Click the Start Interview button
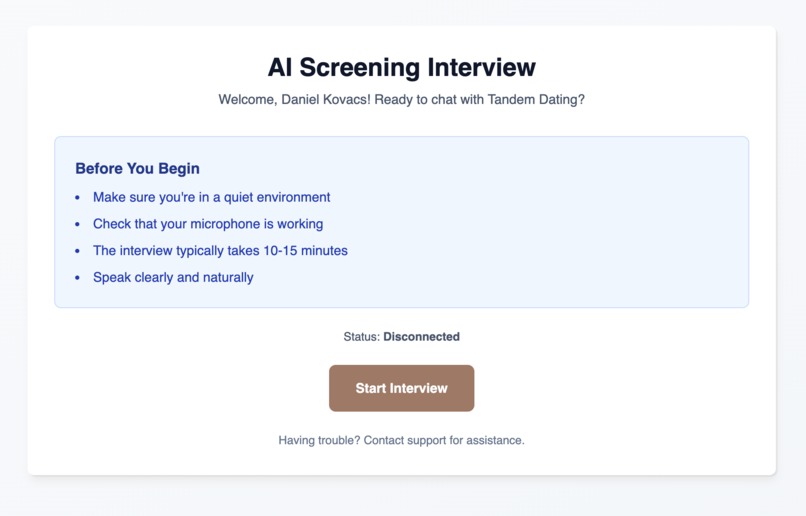 (401, 388)
